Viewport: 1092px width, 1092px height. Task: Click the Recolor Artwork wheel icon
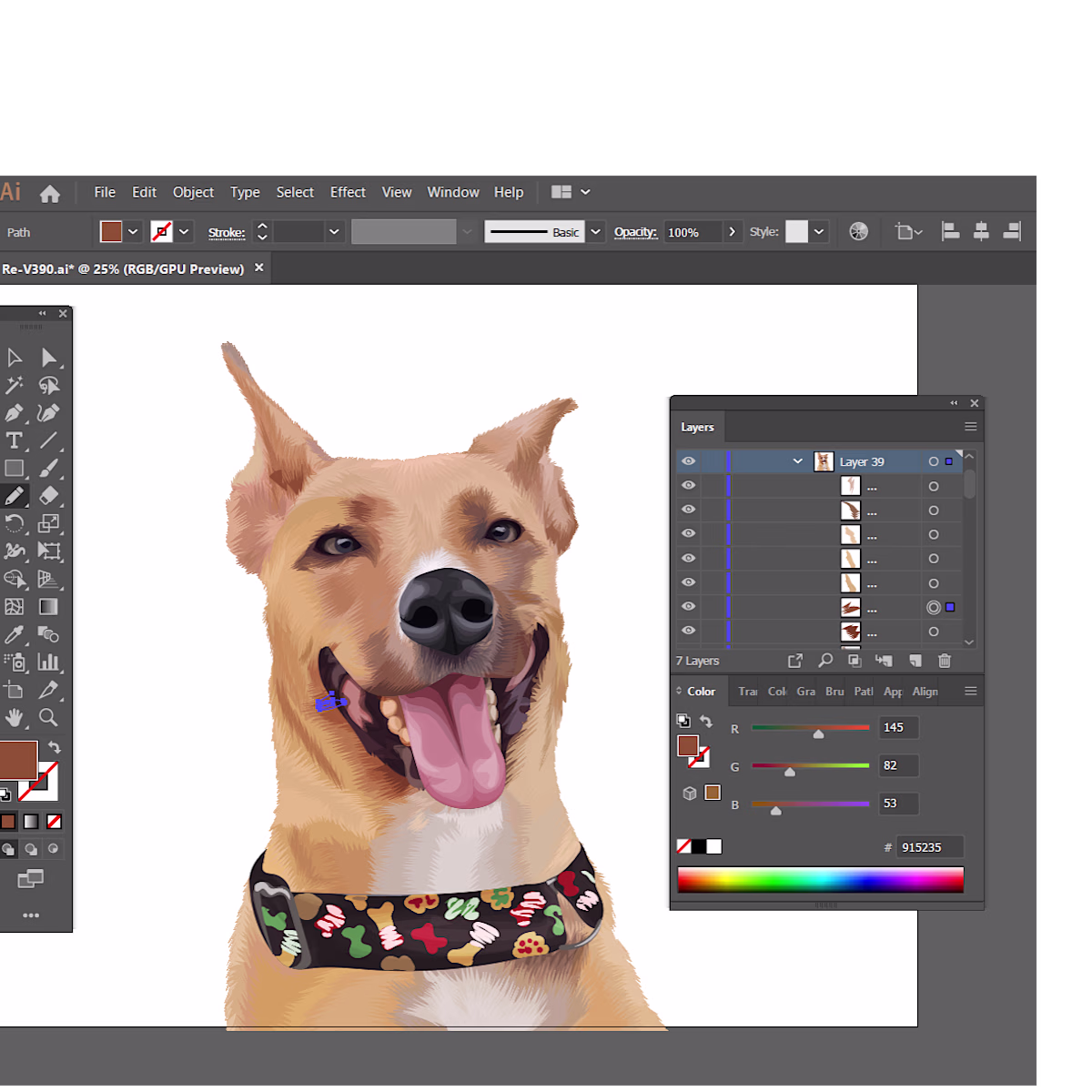[858, 232]
